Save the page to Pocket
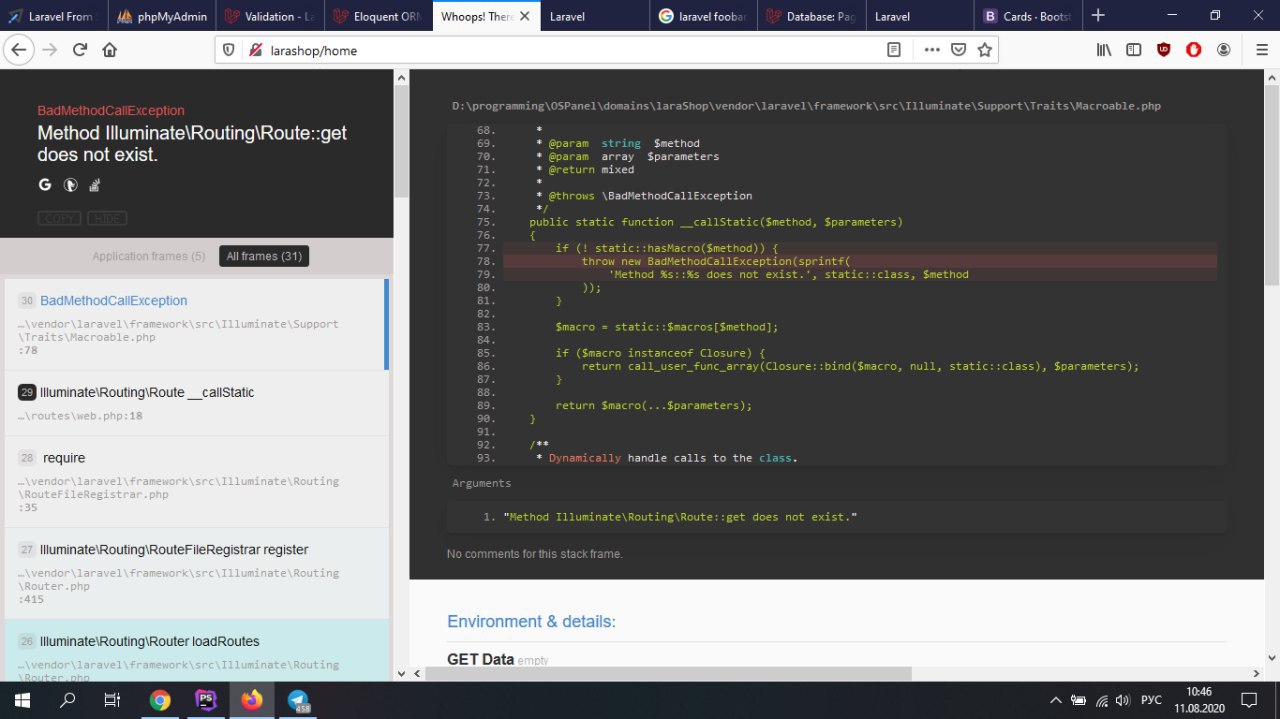The width and height of the screenshot is (1280, 719). [958, 50]
